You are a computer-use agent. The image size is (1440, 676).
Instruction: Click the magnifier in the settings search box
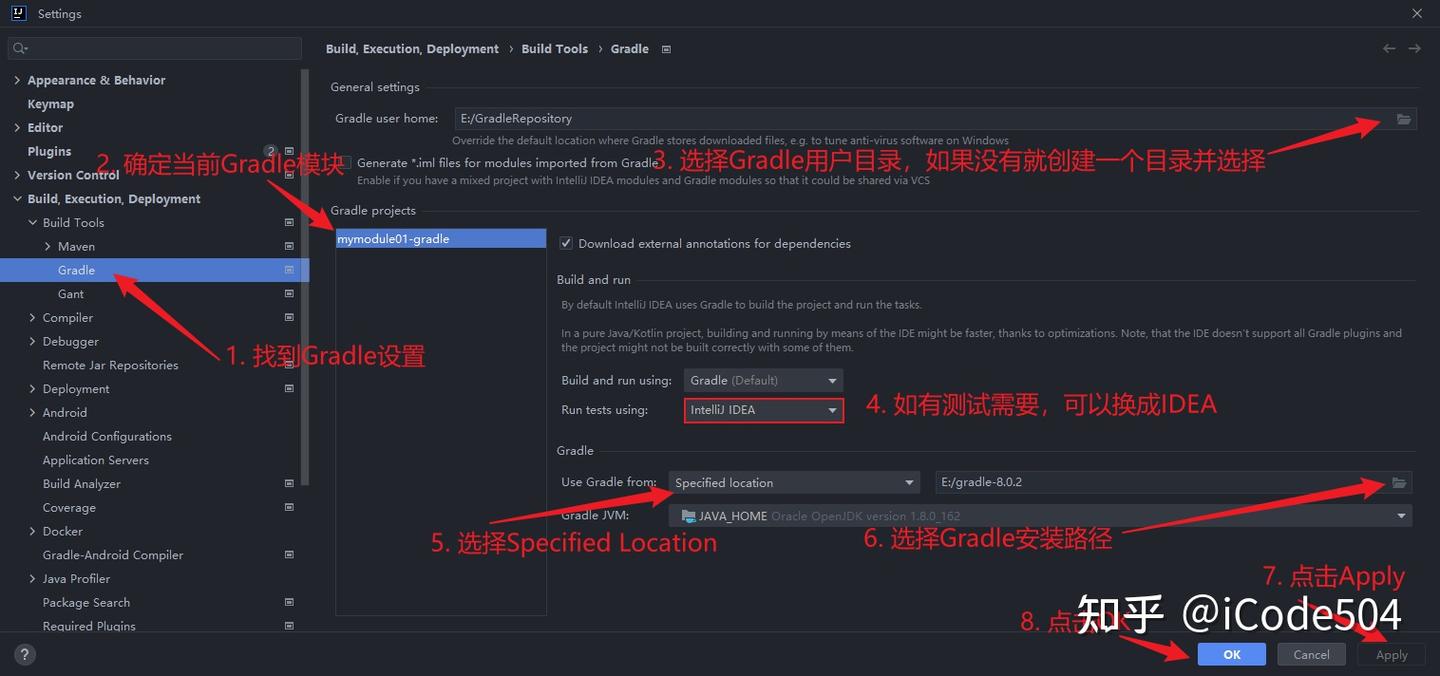pos(18,48)
